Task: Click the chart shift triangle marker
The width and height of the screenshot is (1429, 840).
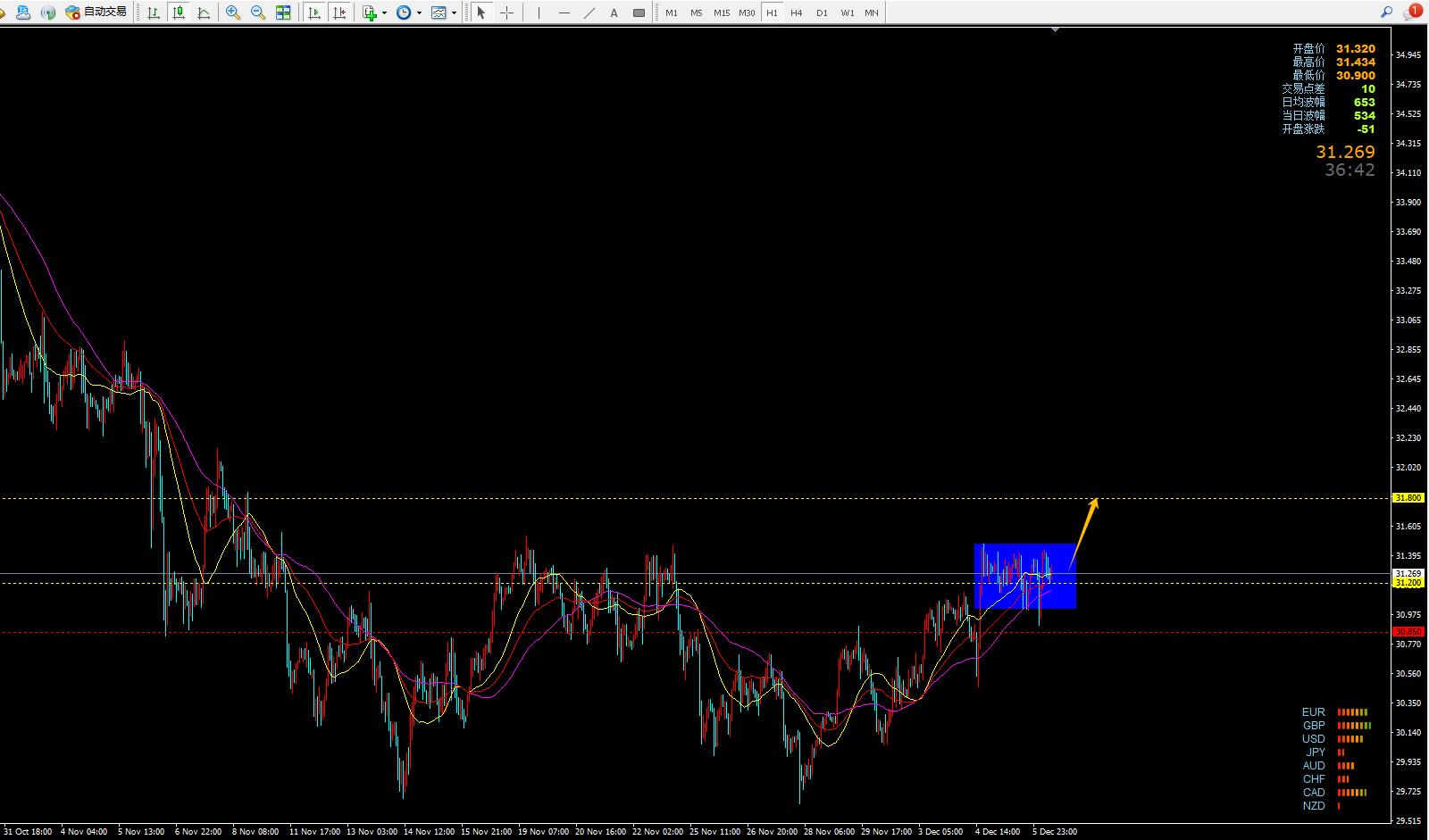Action: pyautogui.click(x=1056, y=29)
